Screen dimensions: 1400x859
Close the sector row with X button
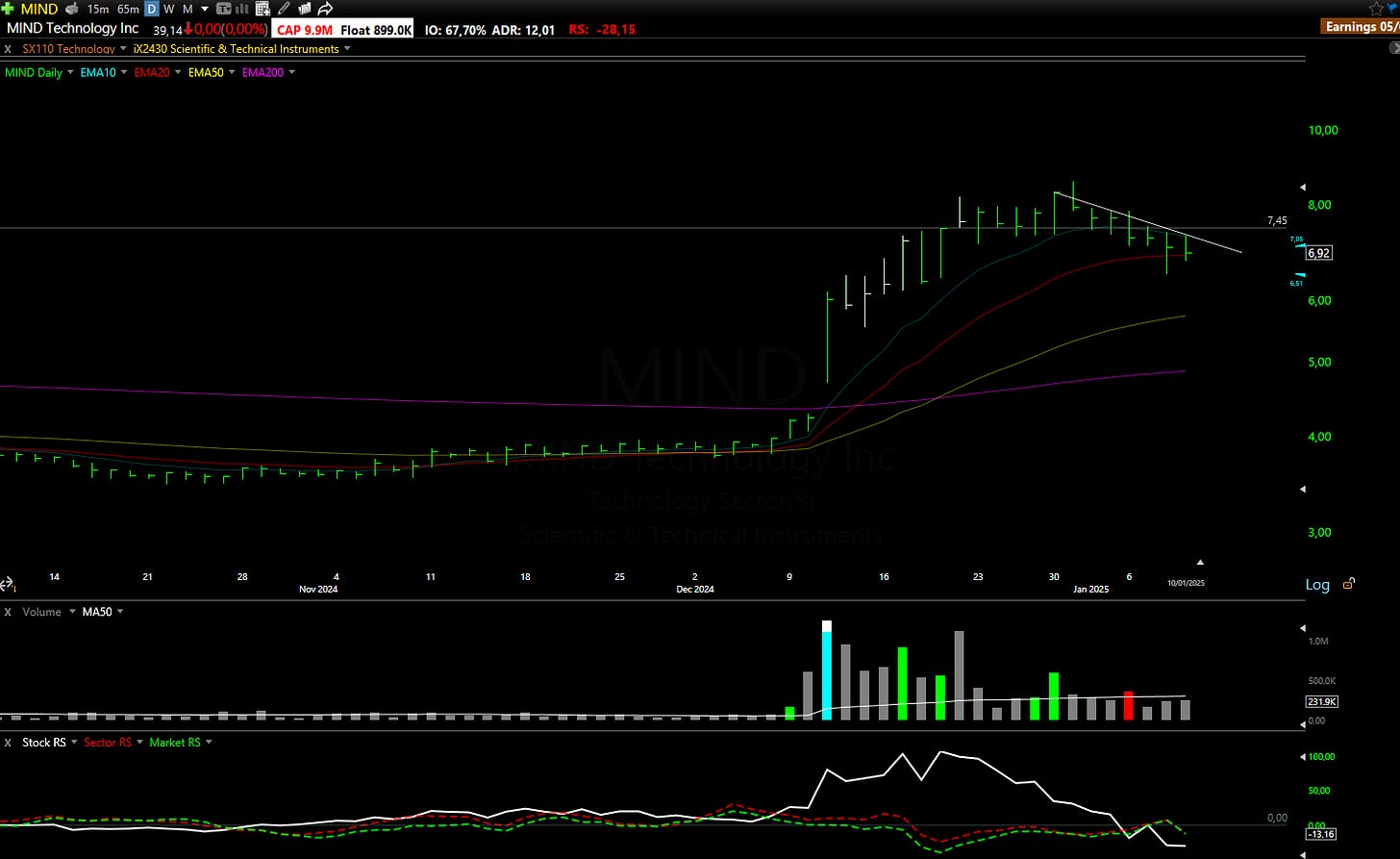pyautogui.click(x=8, y=49)
